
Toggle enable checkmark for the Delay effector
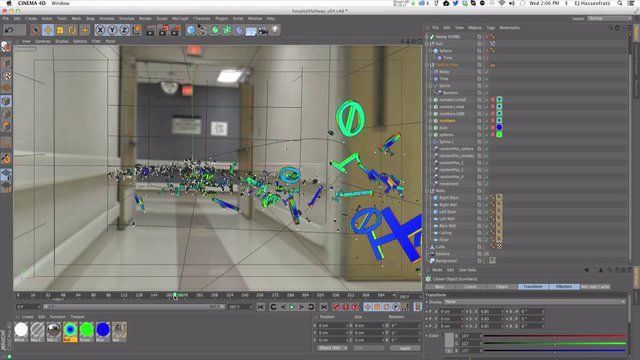click(486, 72)
